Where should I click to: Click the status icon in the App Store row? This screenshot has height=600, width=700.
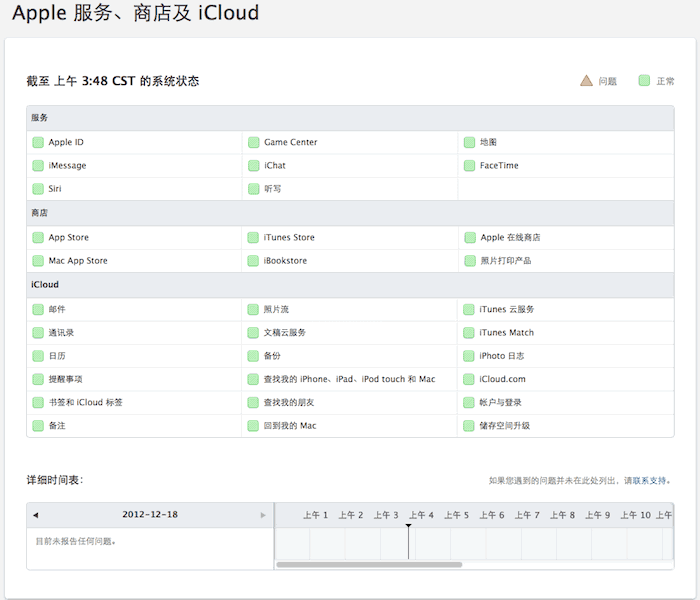pyautogui.click(x=38, y=238)
